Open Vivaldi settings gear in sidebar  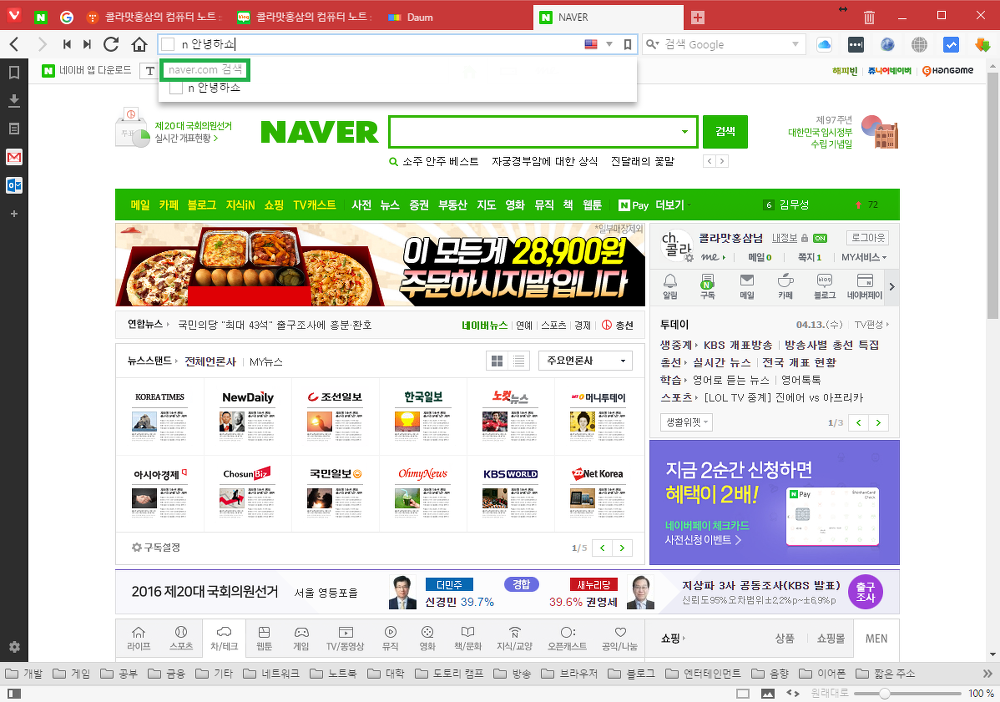pos(14,647)
